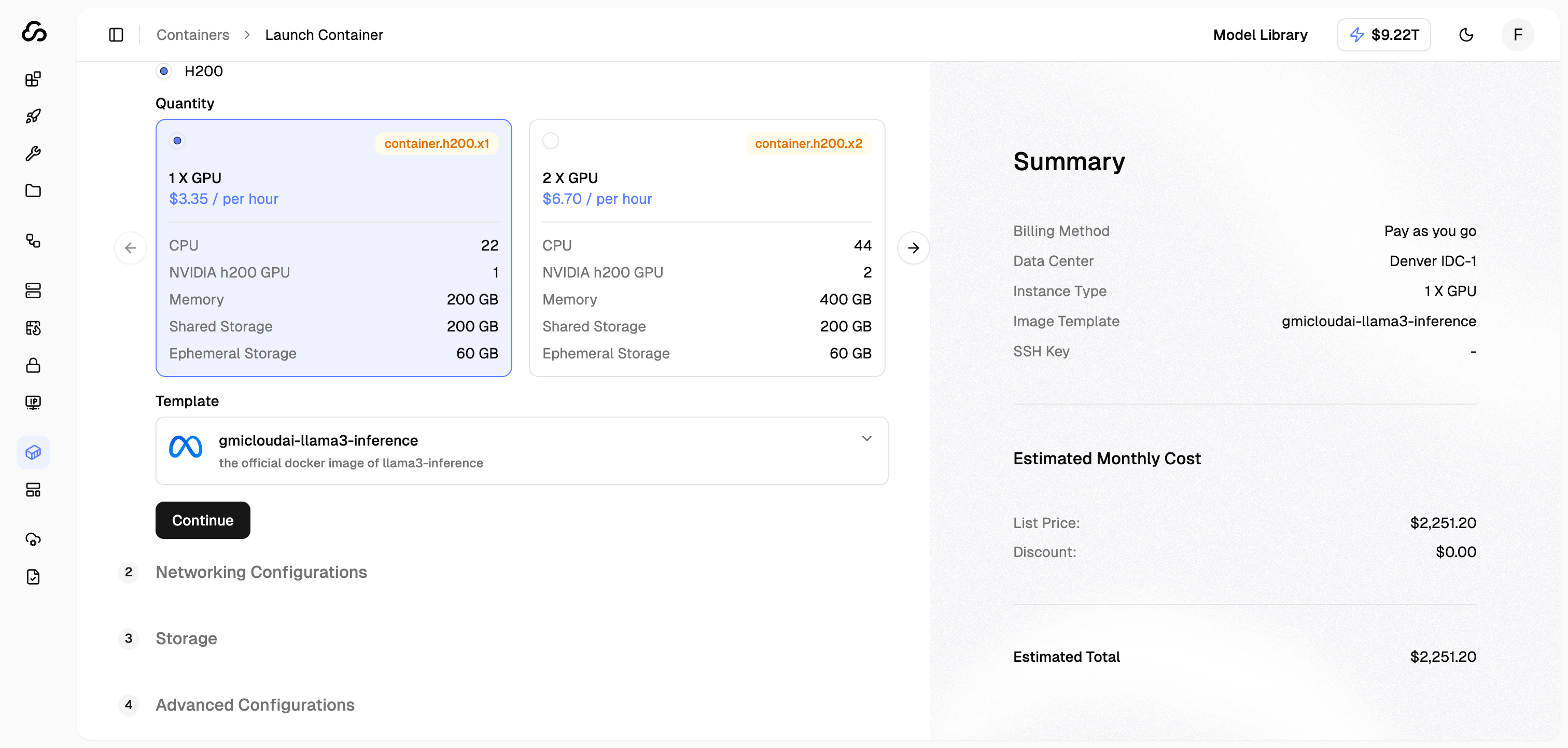This screenshot has width=1568, height=748.
Task: Click the rocket icon in sidebar
Action: pyautogui.click(x=33, y=116)
